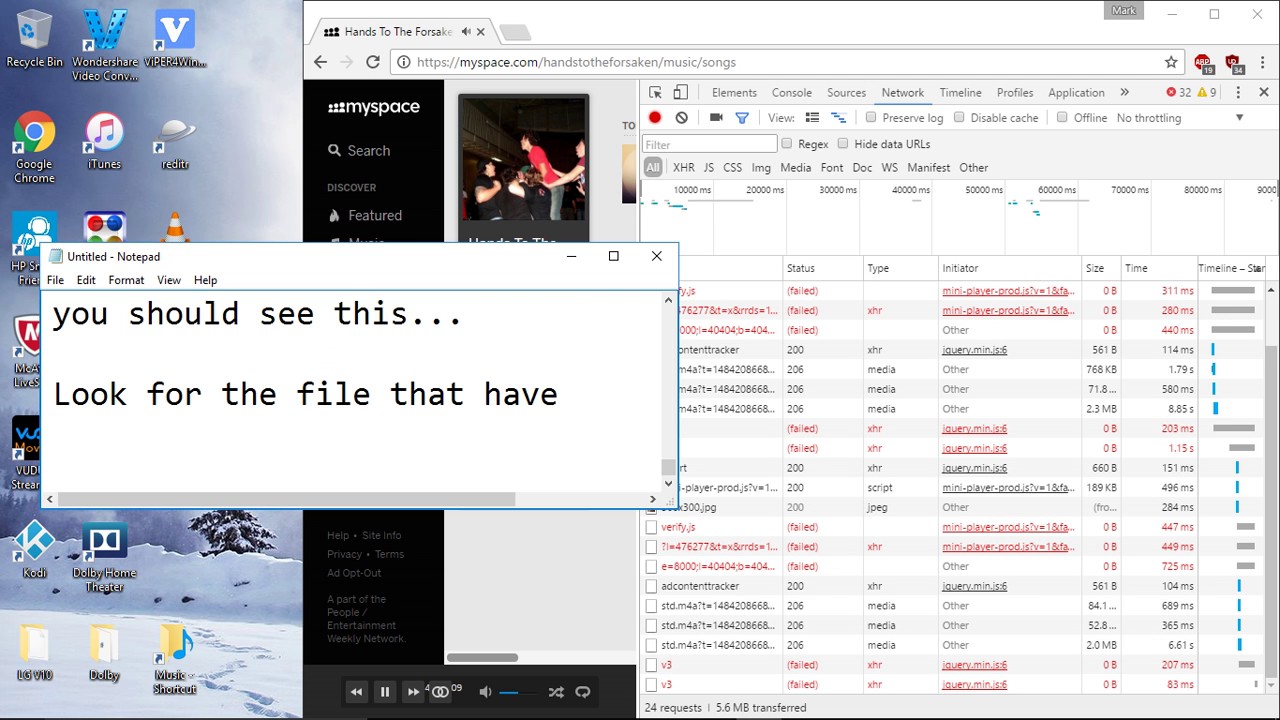Go back in the Chrome browser

320,62
